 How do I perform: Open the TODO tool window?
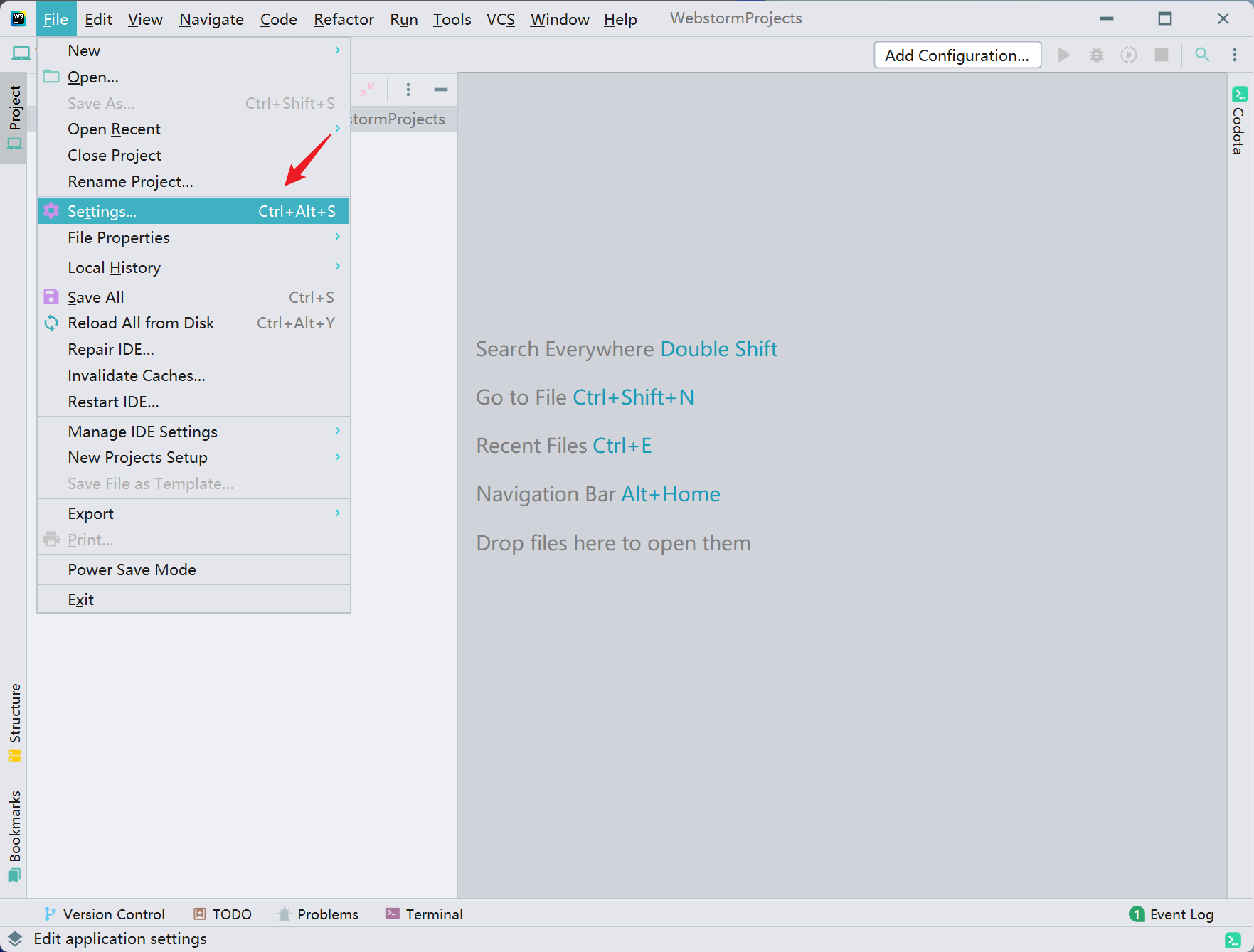pos(223,914)
